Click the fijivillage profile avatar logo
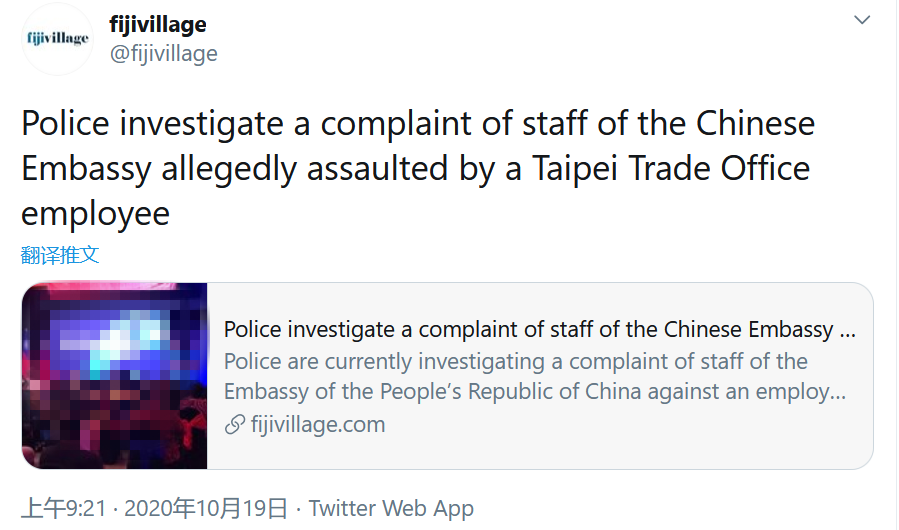Viewport: 899px width, 530px height. point(56,39)
